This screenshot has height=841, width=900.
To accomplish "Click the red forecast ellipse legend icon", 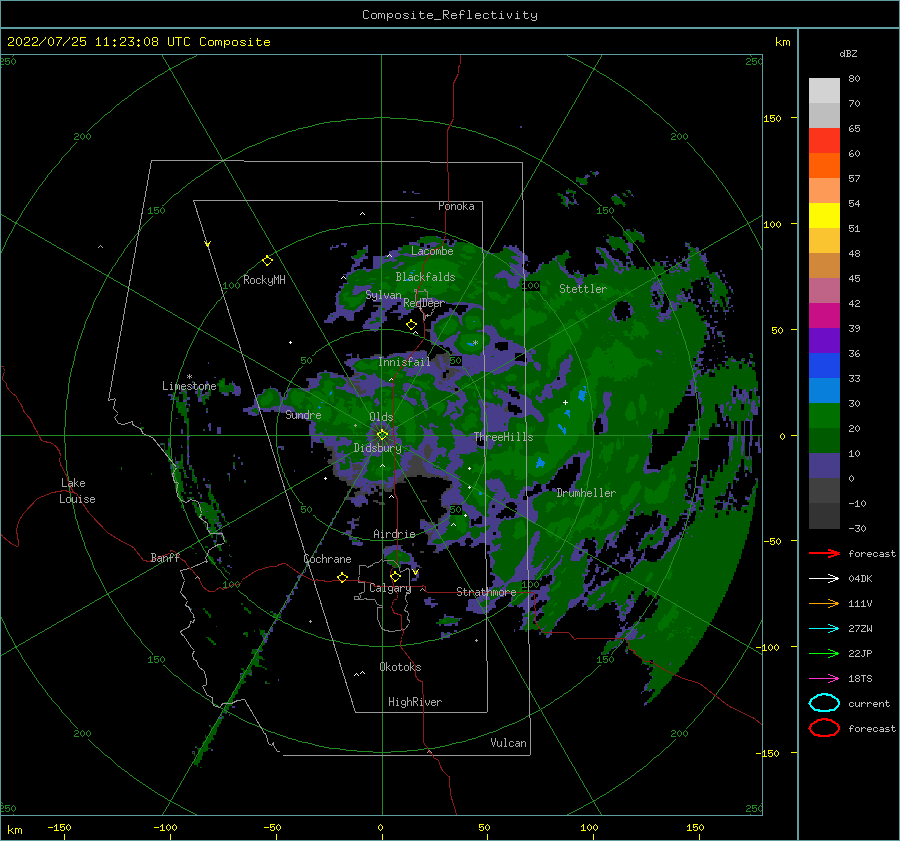I will click(x=824, y=728).
